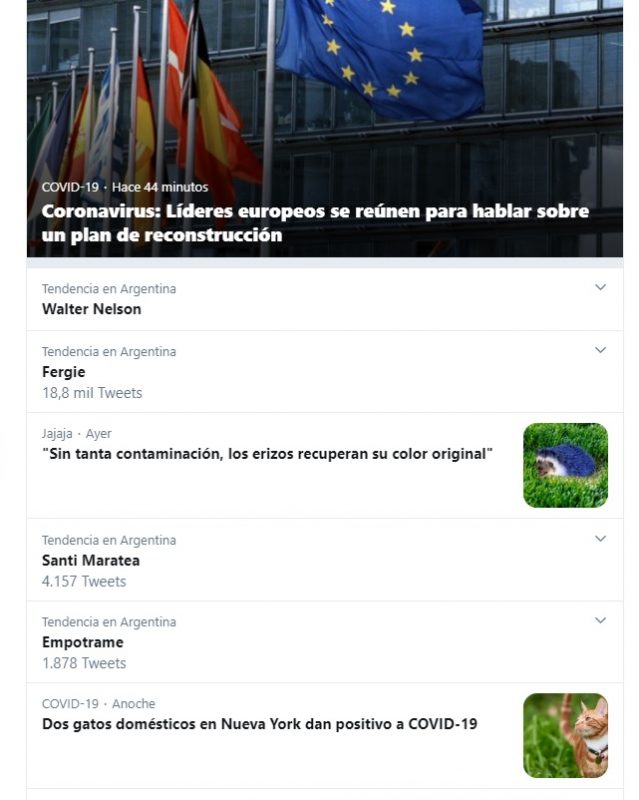This screenshot has height=800, width=639.
Task: Select the Walter Nelson trending topic
Action: click(91, 309)
